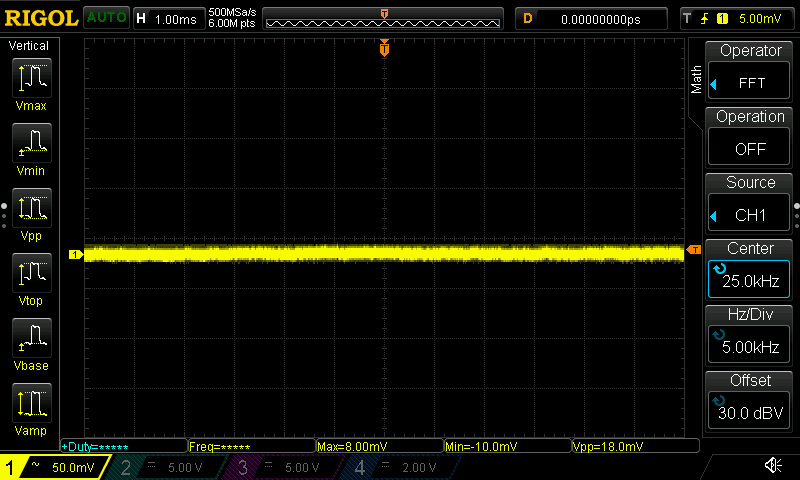
Task: Select the Vmax measurement icon
Action: (x=32, y=78)
